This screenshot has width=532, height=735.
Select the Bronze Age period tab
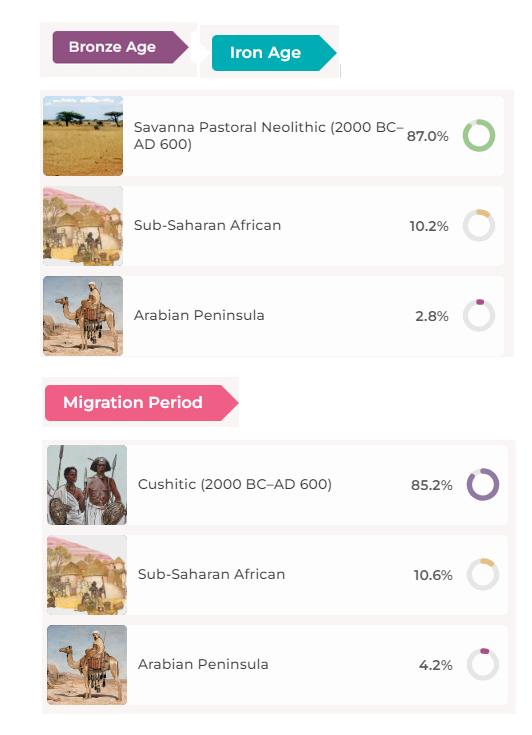120,47
